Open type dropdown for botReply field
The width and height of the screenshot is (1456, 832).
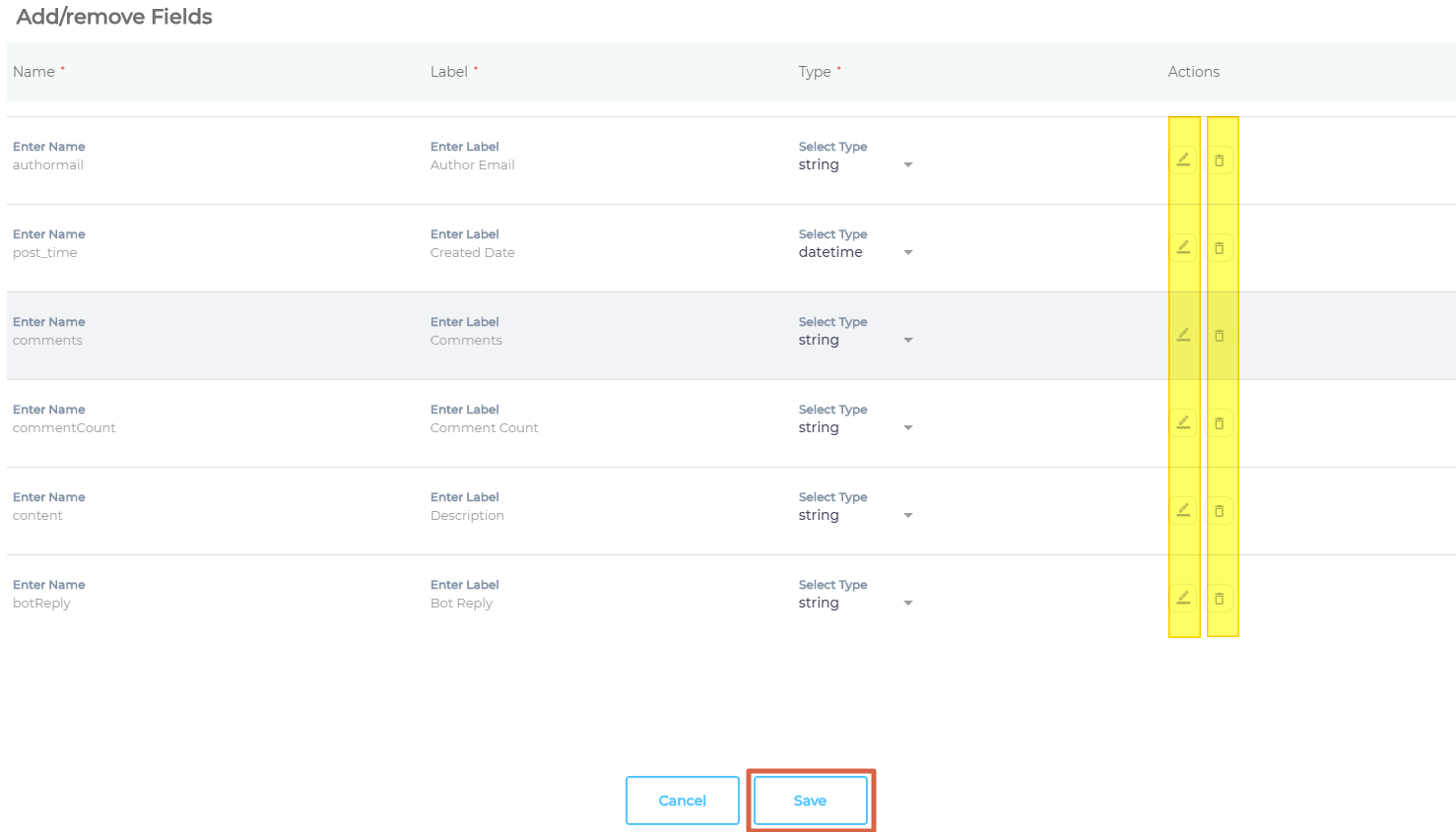click(x=855, y=604)
